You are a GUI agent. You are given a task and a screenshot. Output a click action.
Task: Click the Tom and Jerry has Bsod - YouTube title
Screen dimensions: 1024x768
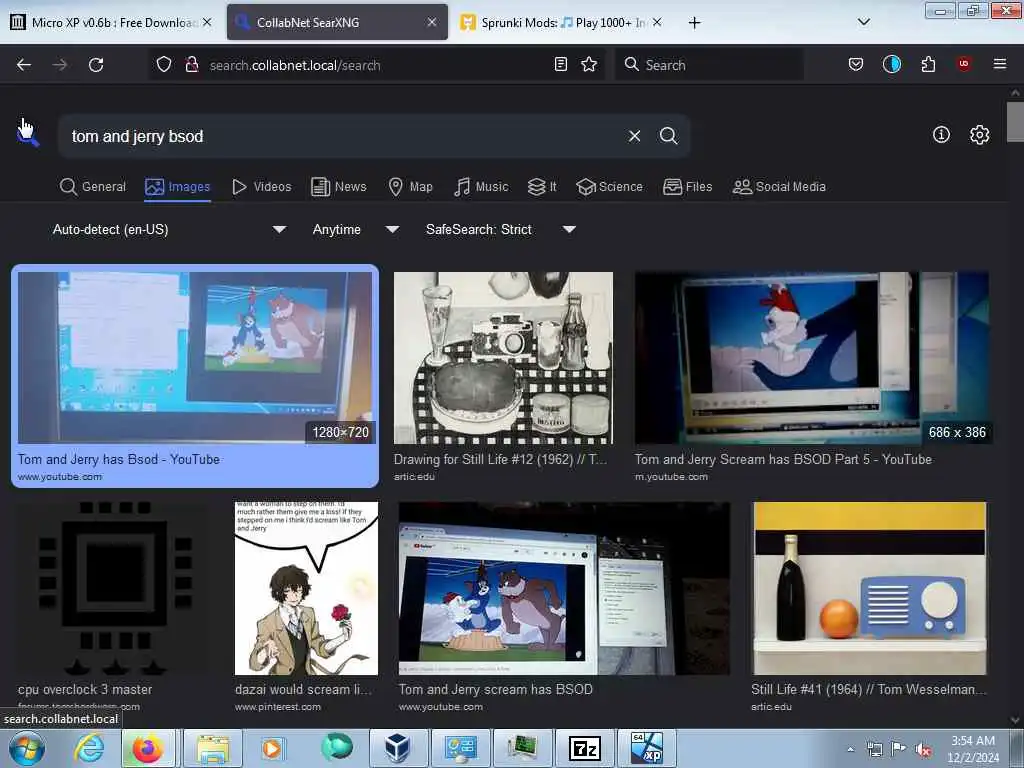(x=119, y=459)
